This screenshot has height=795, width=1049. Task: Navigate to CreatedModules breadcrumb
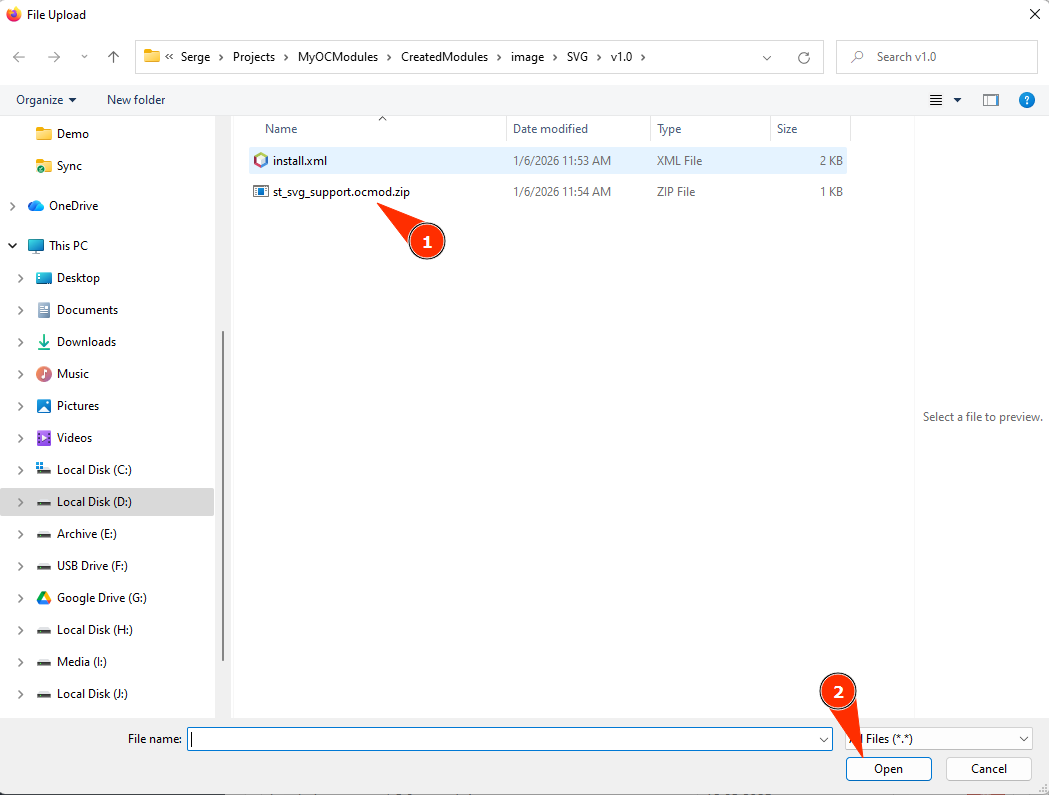[x=444, y=57]
